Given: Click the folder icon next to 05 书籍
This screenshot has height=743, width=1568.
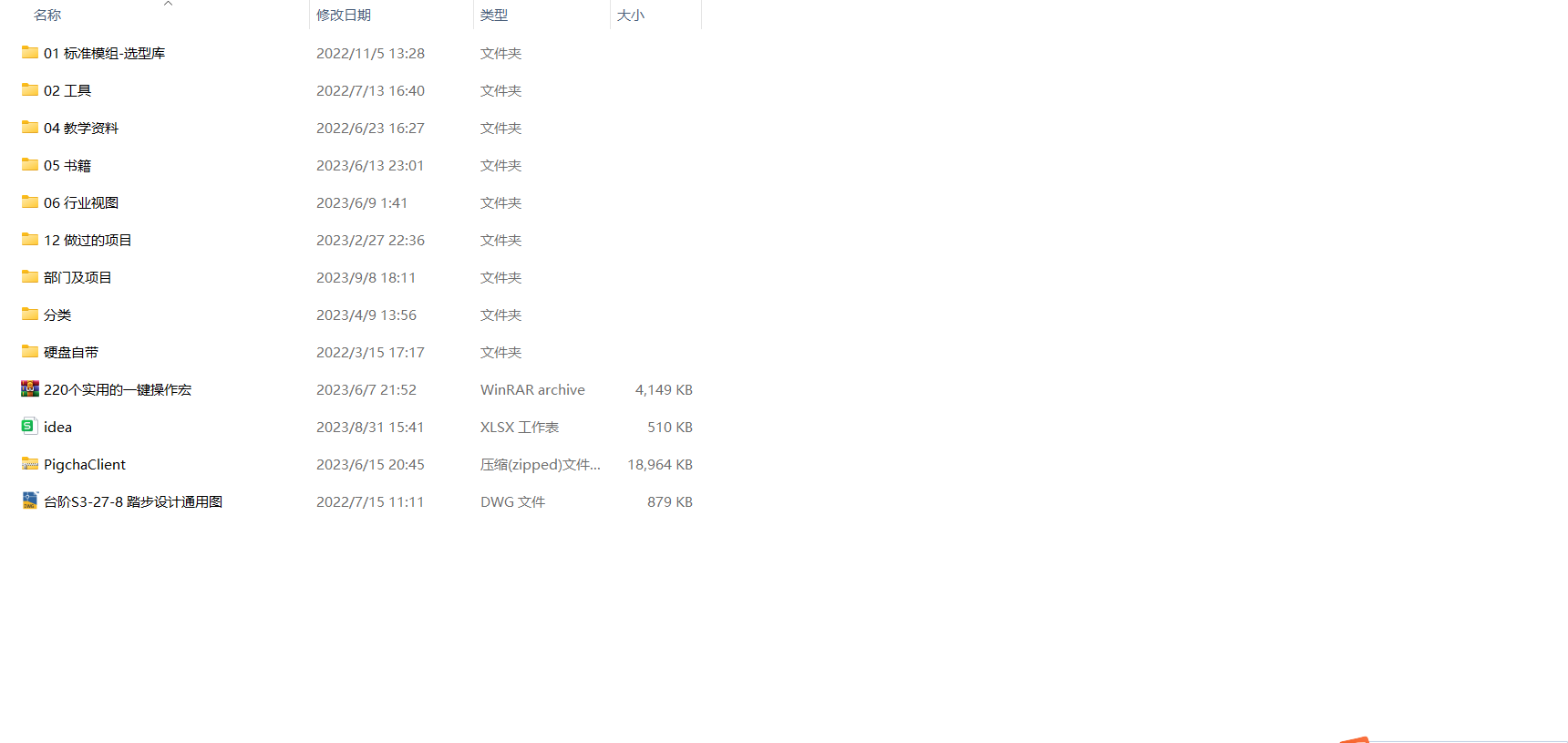Looking at the screenshot, I should pos(30,165).
